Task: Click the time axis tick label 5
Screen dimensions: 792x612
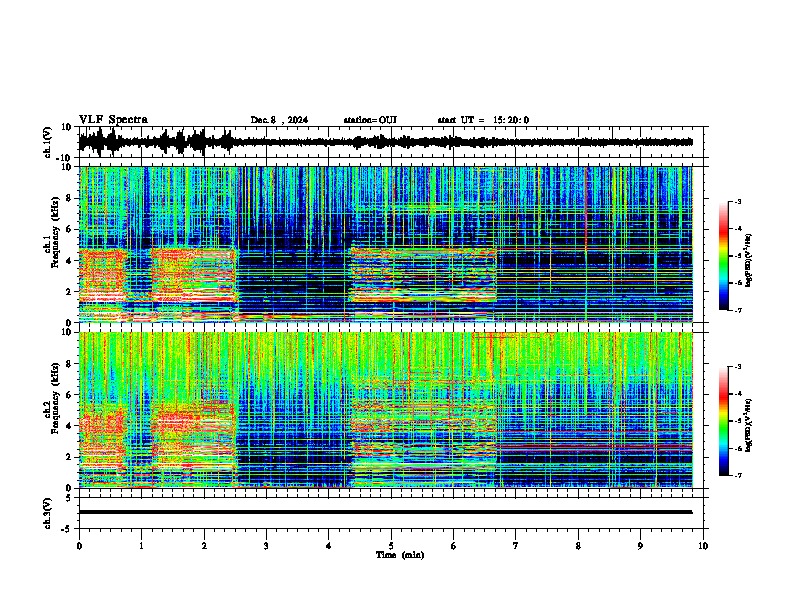Action: tap(391, 546)
